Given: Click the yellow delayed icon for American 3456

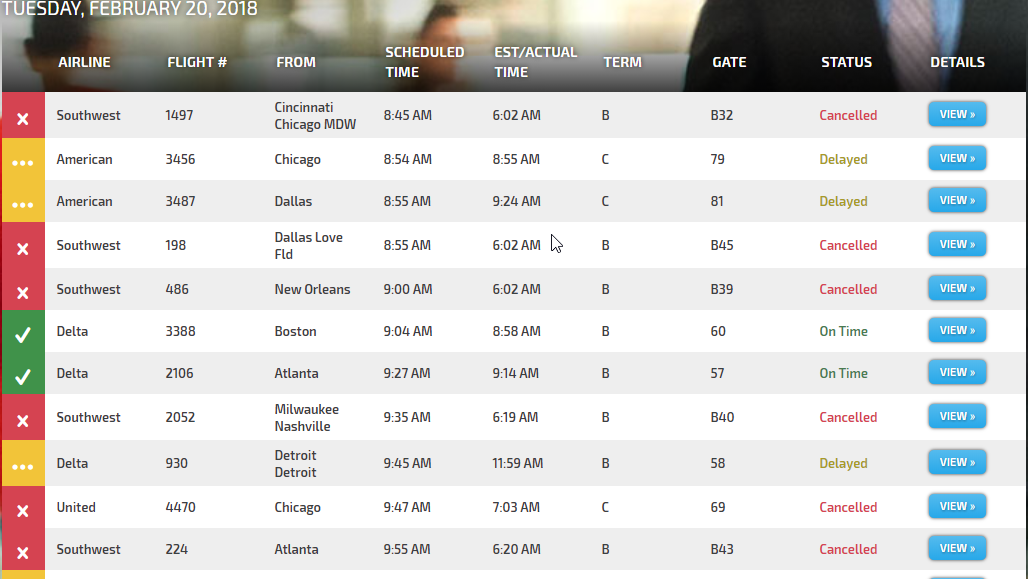Looking at the screenshot, I should pyautogui.click(x=23, y=160).
